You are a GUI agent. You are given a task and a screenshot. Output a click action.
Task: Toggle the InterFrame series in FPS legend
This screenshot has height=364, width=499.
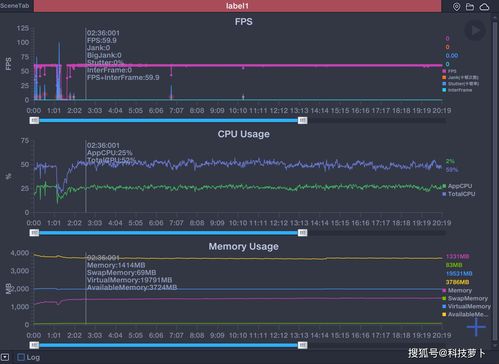point(457,90)
